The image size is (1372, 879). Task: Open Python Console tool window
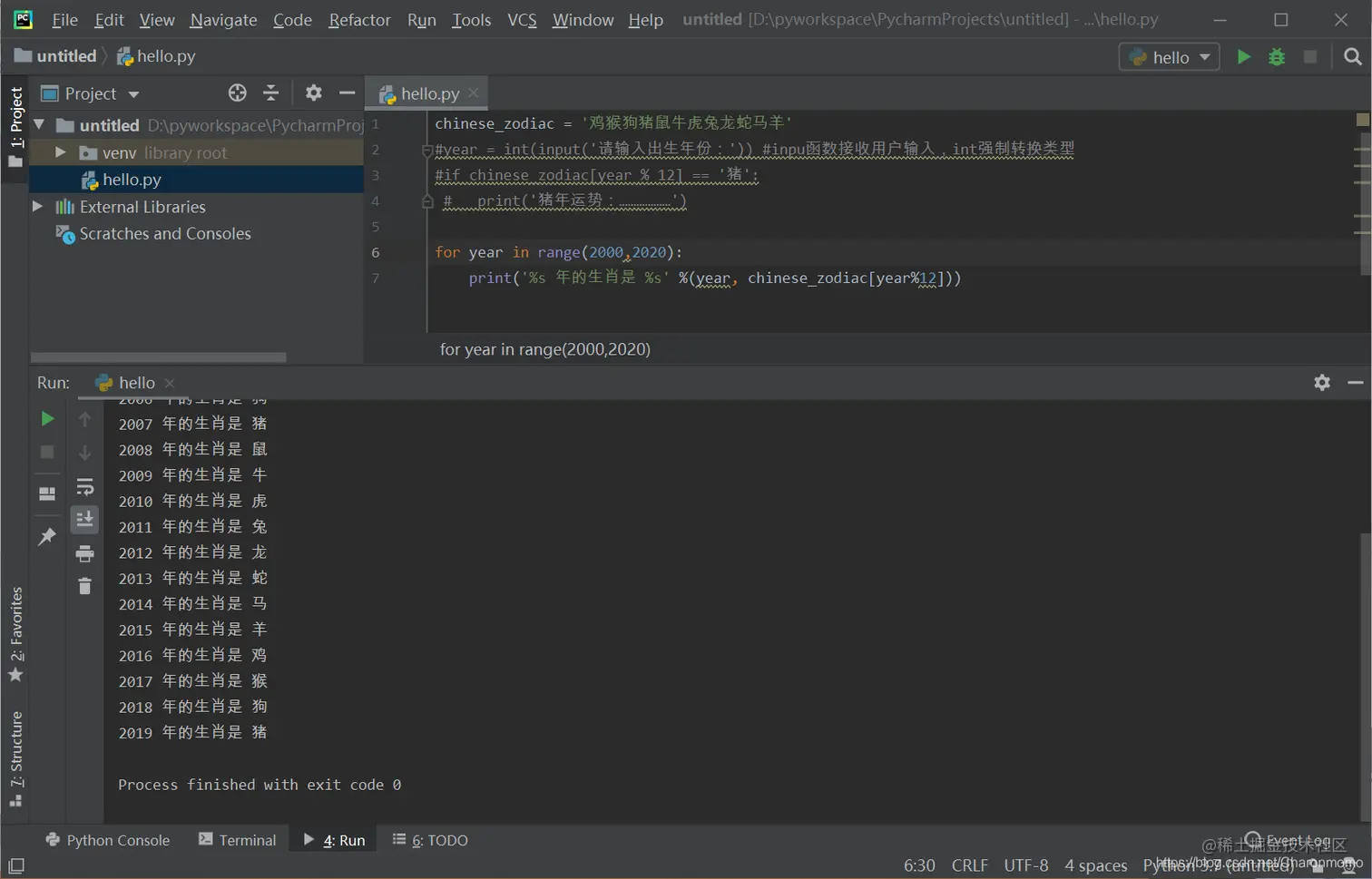(107, 840)
